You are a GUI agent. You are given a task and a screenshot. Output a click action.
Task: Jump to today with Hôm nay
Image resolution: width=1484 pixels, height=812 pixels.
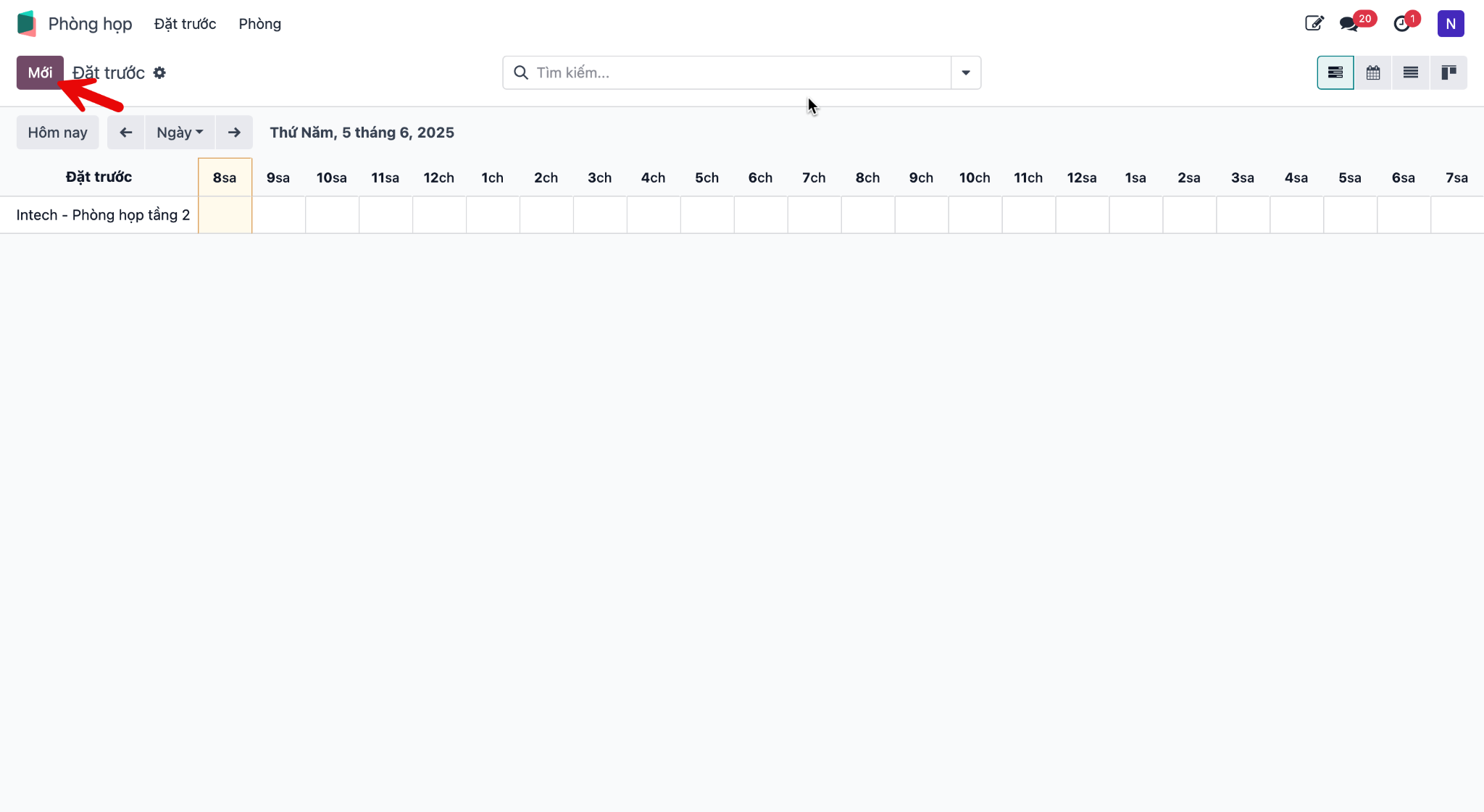(x=57, y=132)
